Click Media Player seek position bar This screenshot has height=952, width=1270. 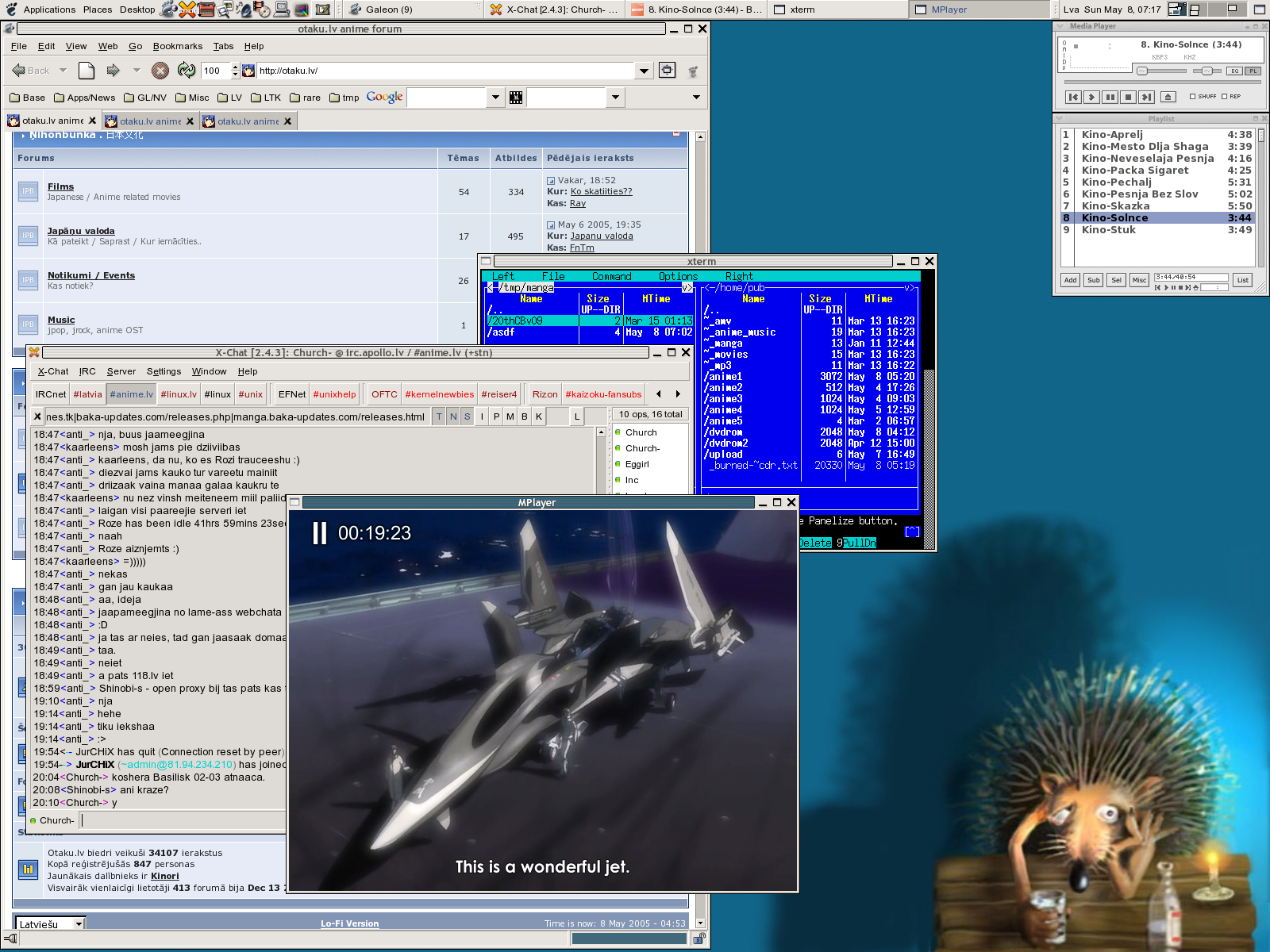tap(1163, 82)
